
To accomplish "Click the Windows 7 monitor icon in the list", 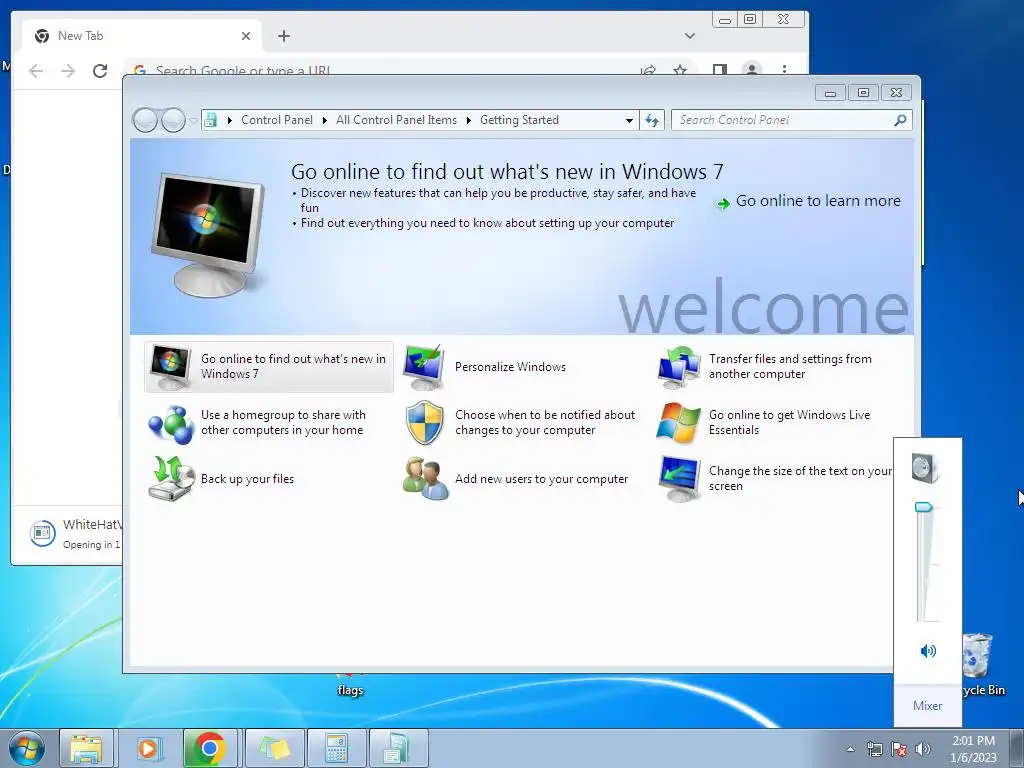I will tap(170, 367).
